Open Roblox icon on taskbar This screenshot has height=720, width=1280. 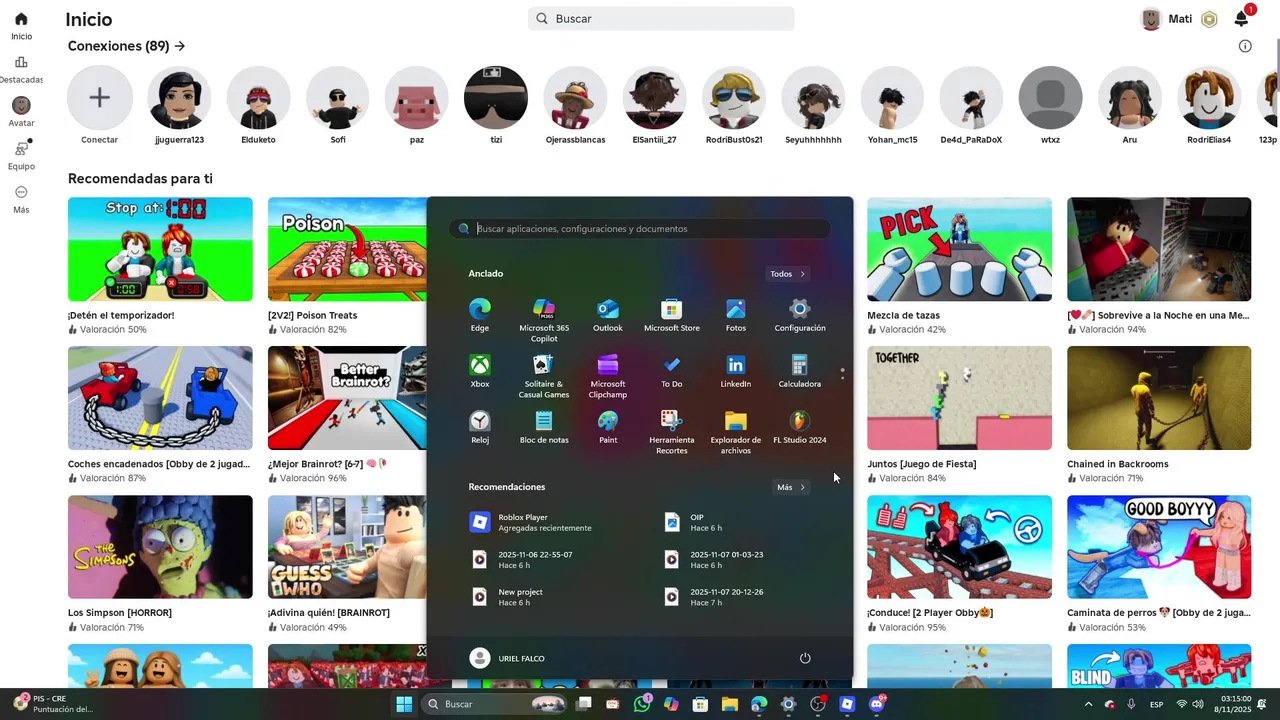click(847, 704)
